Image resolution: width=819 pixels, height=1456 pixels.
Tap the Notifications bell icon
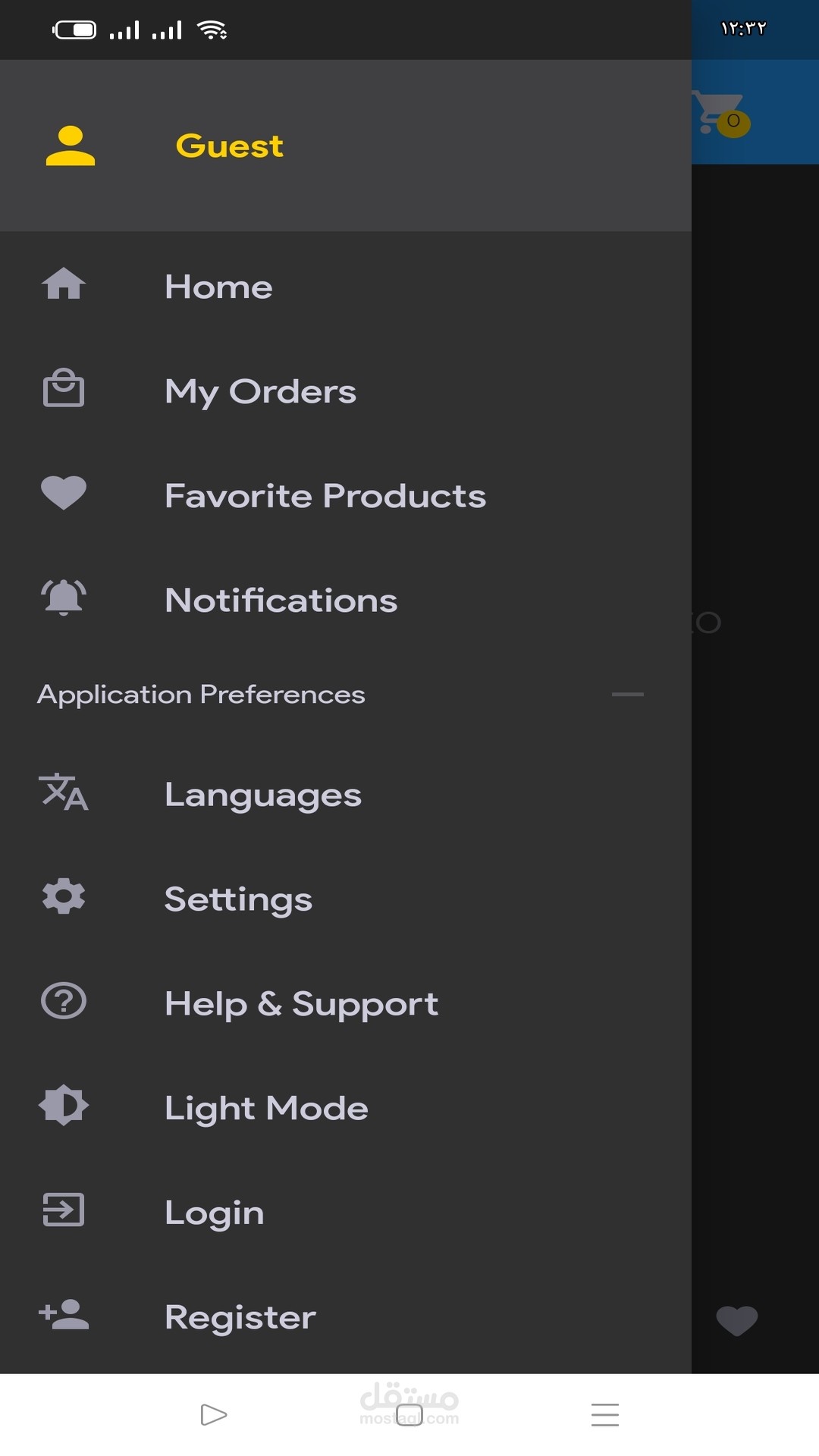click(x=64, y=598)
